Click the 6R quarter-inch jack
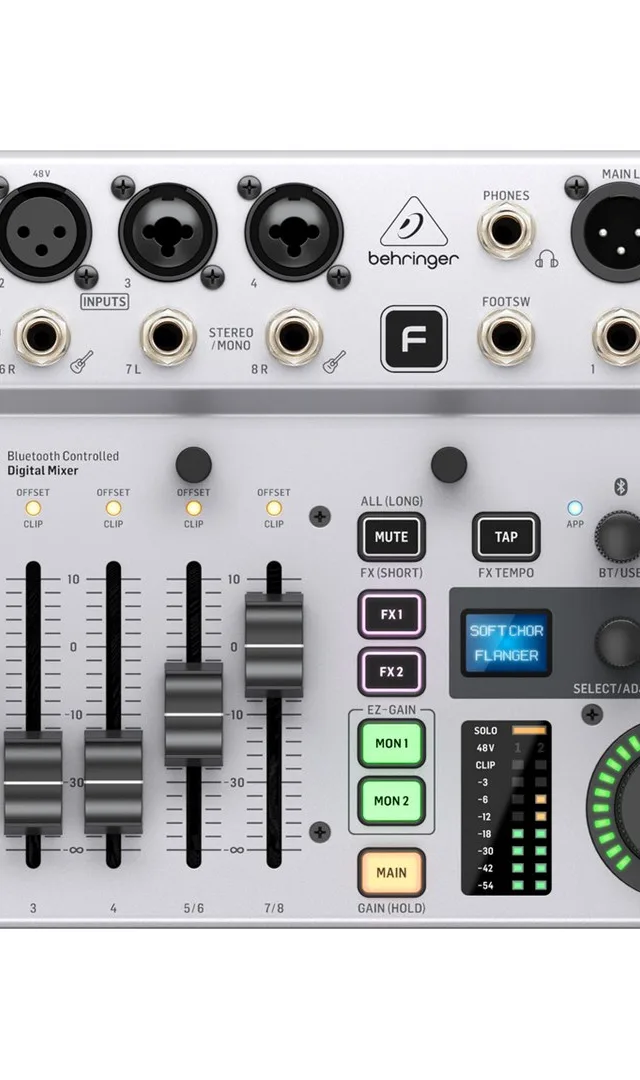The width and height of the screenshot is (640, 1080). 42,338
